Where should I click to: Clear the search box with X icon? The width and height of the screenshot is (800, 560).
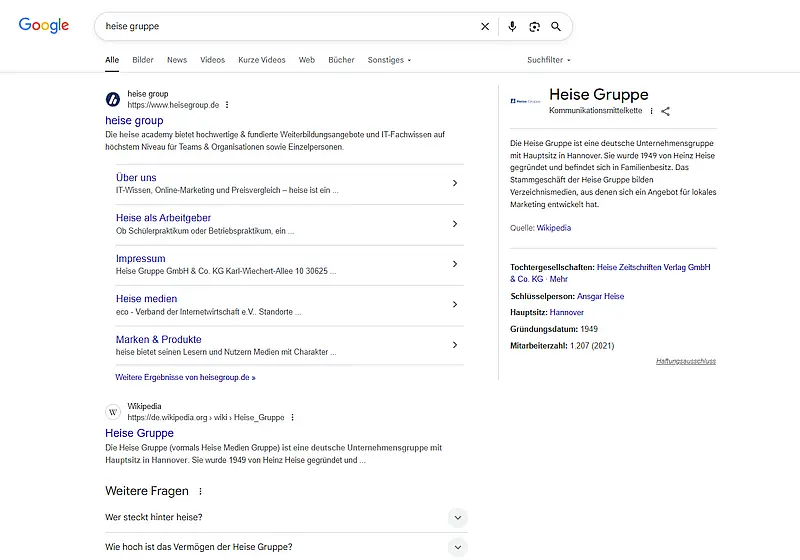click(485, 27)
